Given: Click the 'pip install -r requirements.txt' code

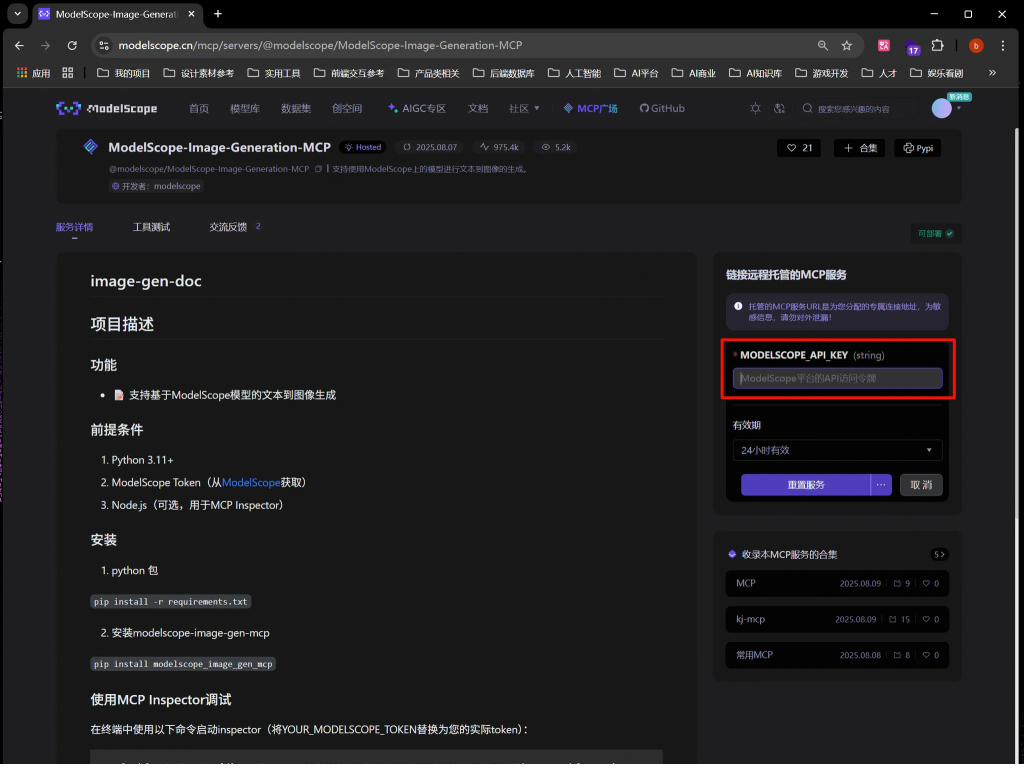Looking at the screenshot, I should tap(170, 602).
